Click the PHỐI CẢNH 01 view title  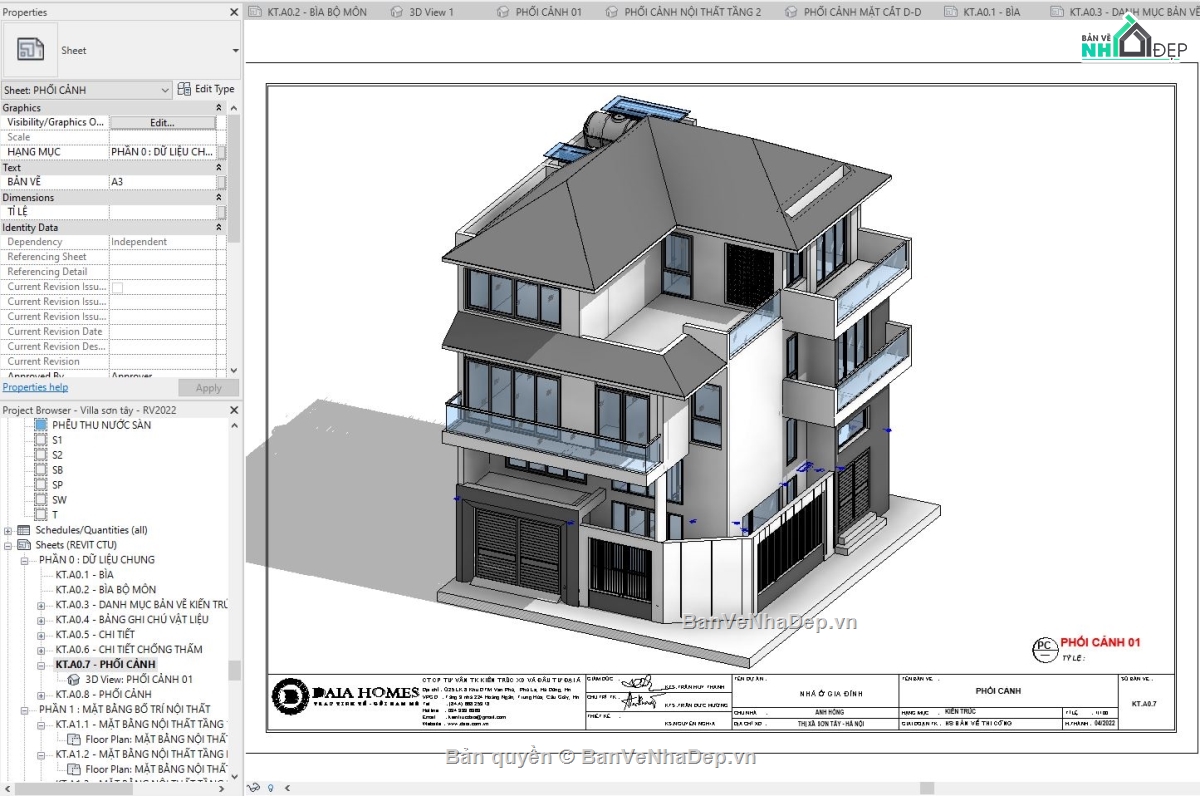[1100, 642]
